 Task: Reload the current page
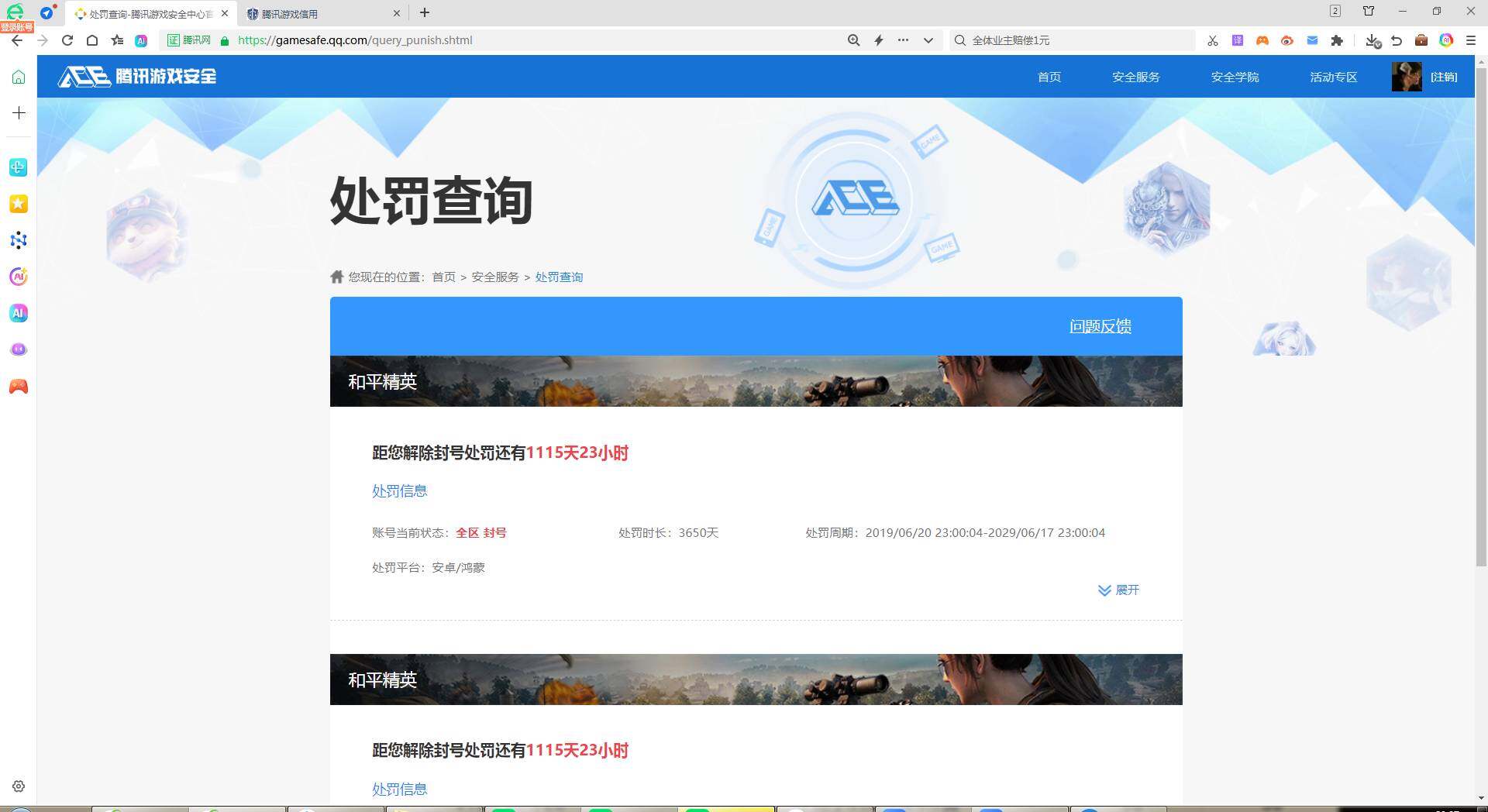click(x=67, y=40)
